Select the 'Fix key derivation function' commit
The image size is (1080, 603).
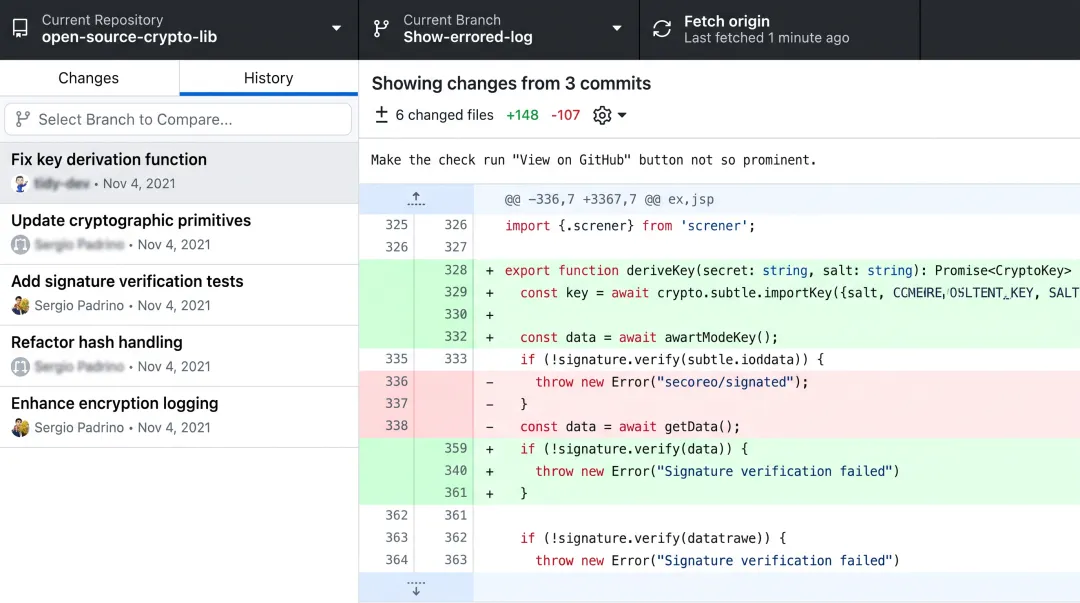click(179, 172)
